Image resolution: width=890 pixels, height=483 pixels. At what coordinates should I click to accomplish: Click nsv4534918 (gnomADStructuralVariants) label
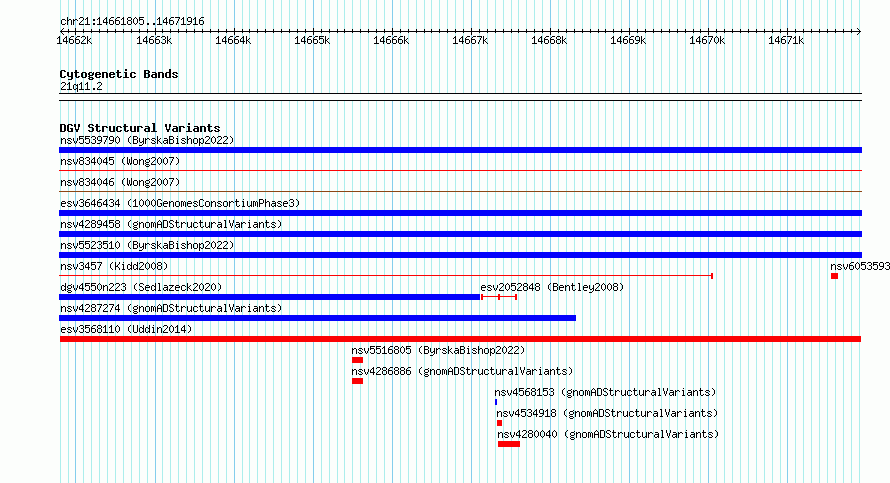(x=607, y=413)
